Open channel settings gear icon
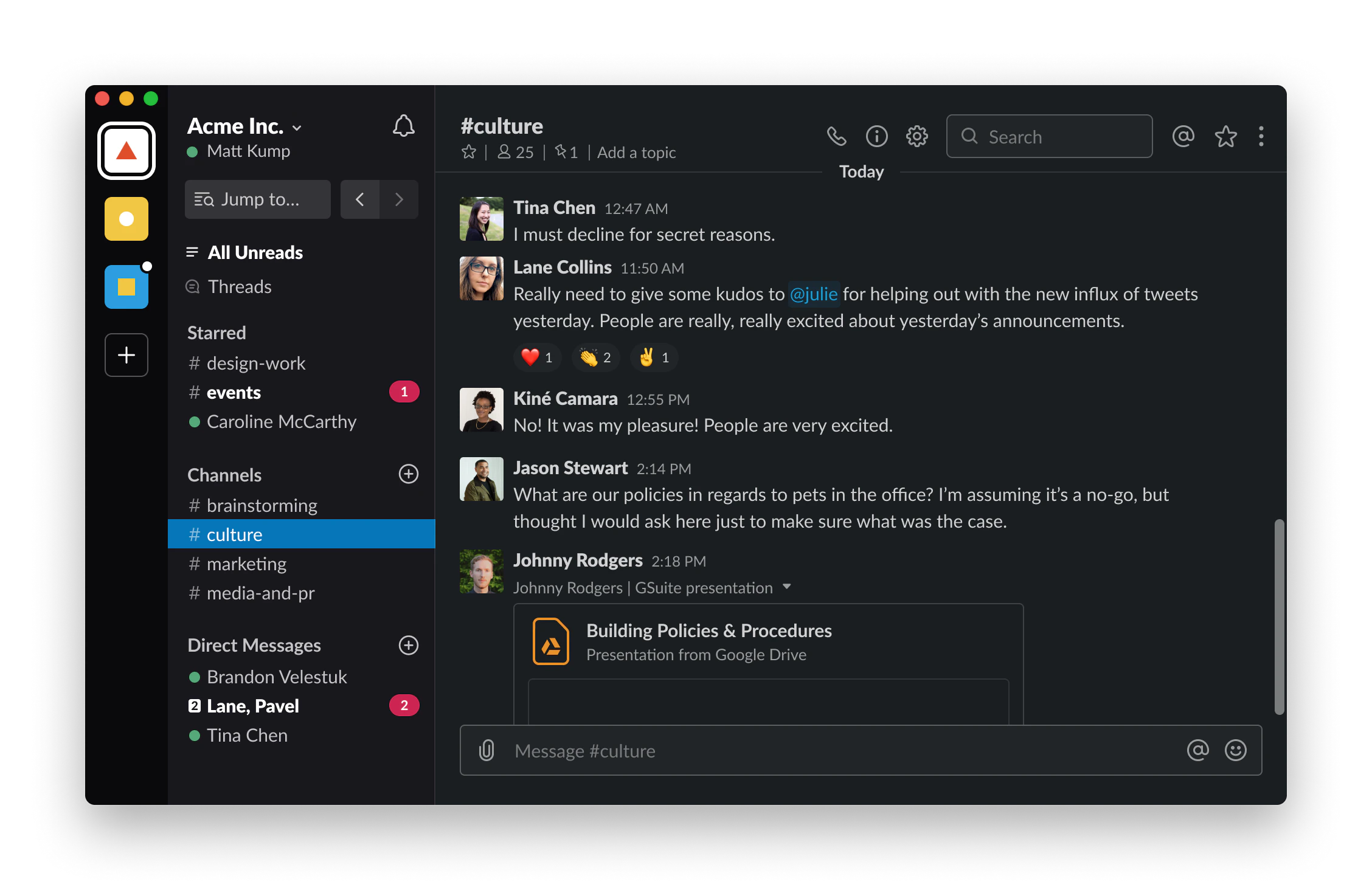Screen dimensions: 1372x890 coord(916,137)
